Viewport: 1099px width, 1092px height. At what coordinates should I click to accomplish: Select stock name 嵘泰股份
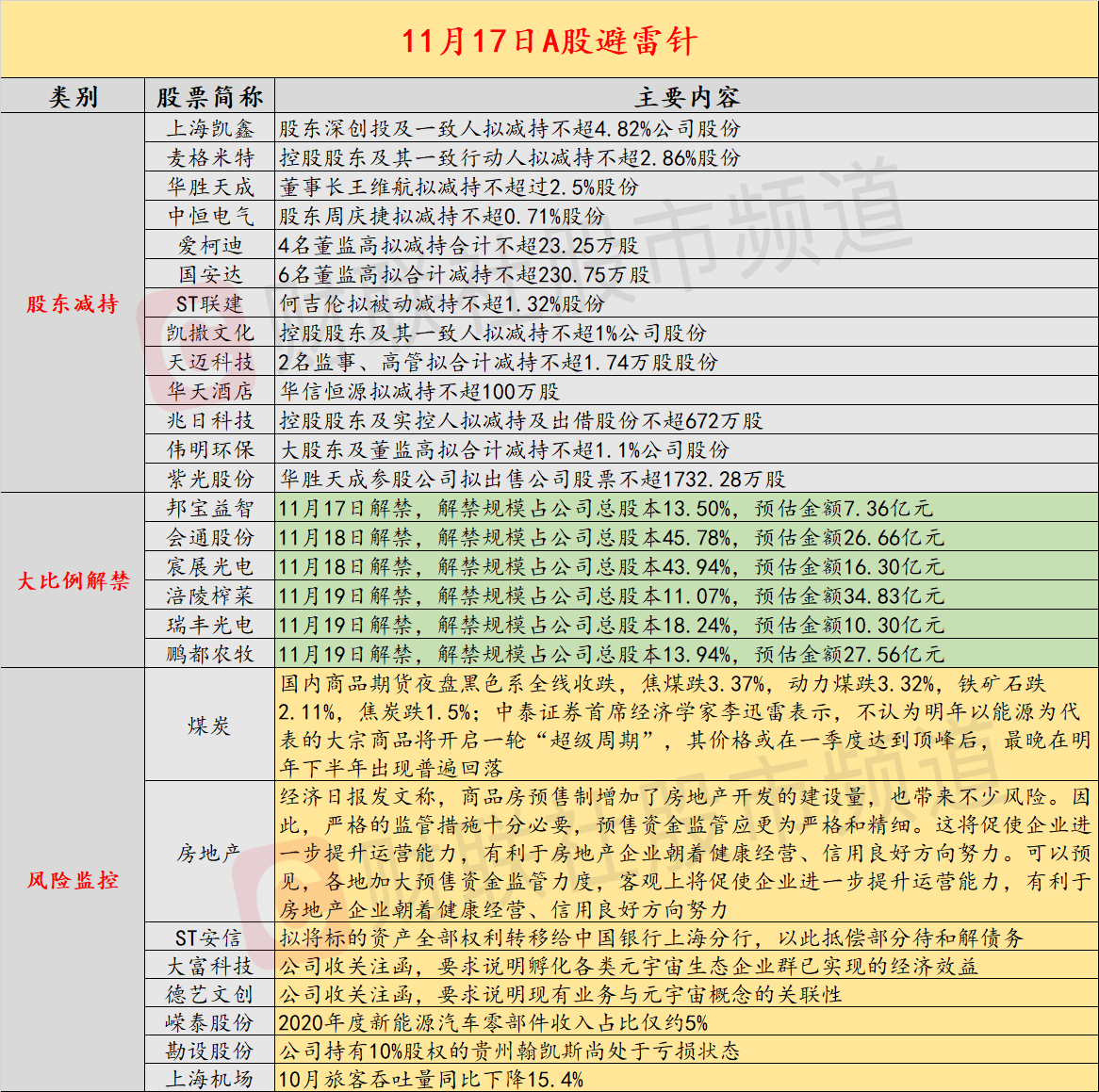[209, 1022]
